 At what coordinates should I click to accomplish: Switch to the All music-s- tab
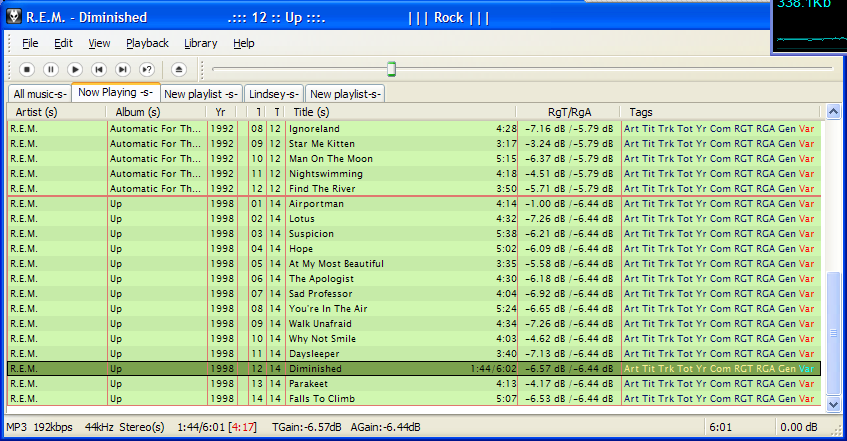40,94
